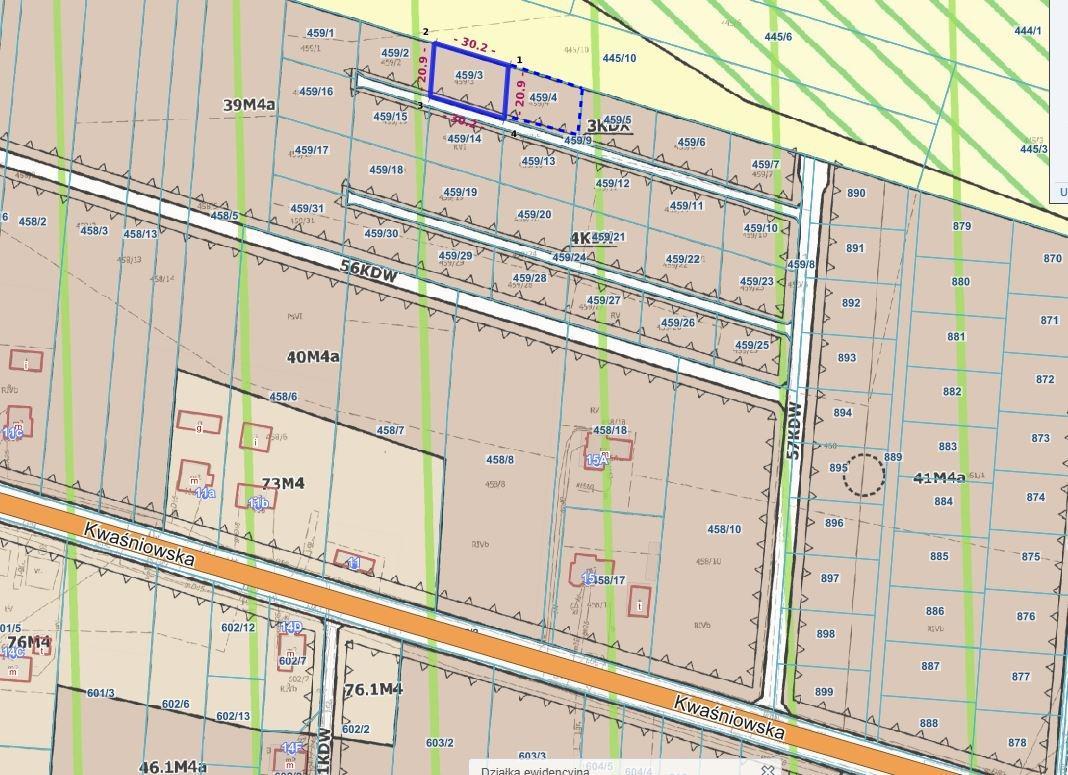Image resolution: width=1068 pixels, height=775 pixels.
Task: Click parcel number 445/10
Action: pos(619,58)
